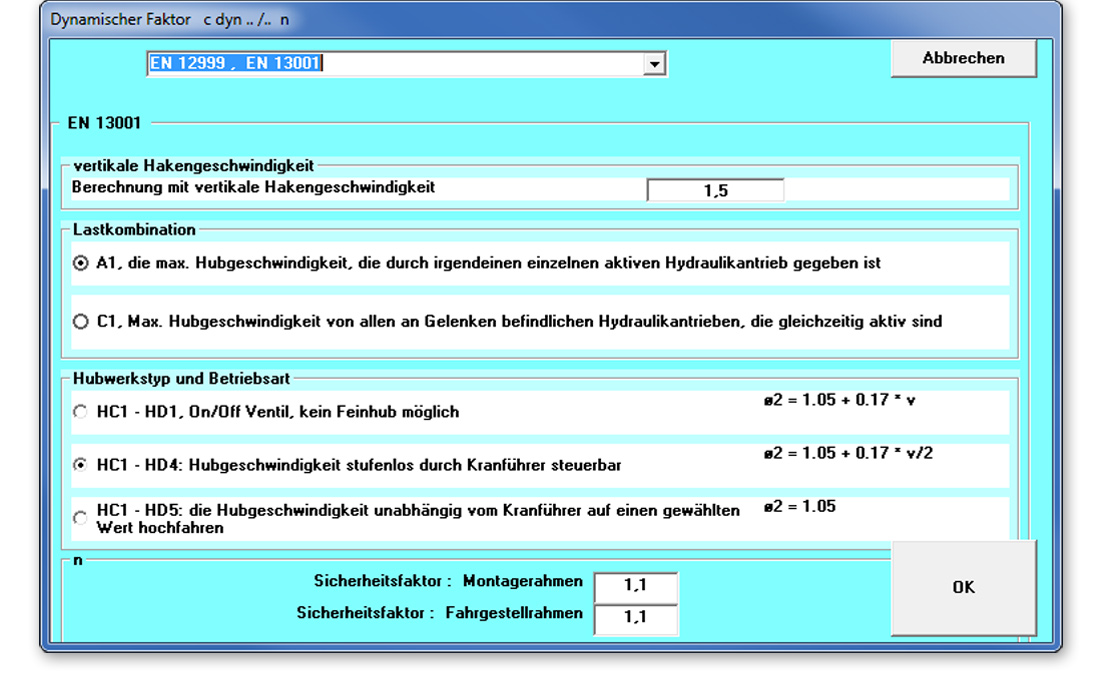Open the EN 12999, EN 13001 dropdown arrow
The width and height of the screenshot is (1096, 680).
tap(654, 64)
